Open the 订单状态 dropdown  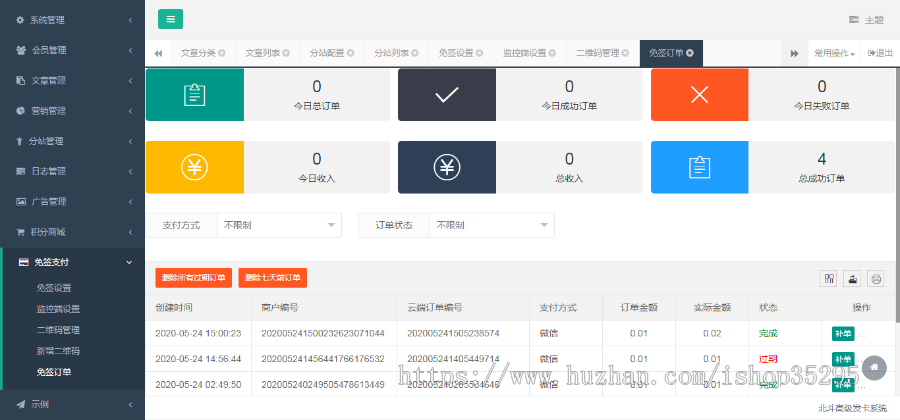click(492, 225)
